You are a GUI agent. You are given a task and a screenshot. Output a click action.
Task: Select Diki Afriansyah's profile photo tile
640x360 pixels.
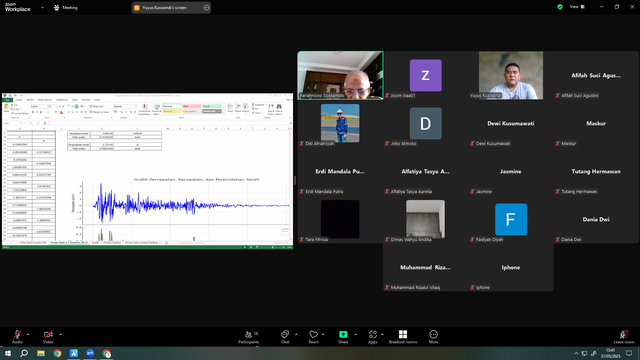(x=340, y=123)
